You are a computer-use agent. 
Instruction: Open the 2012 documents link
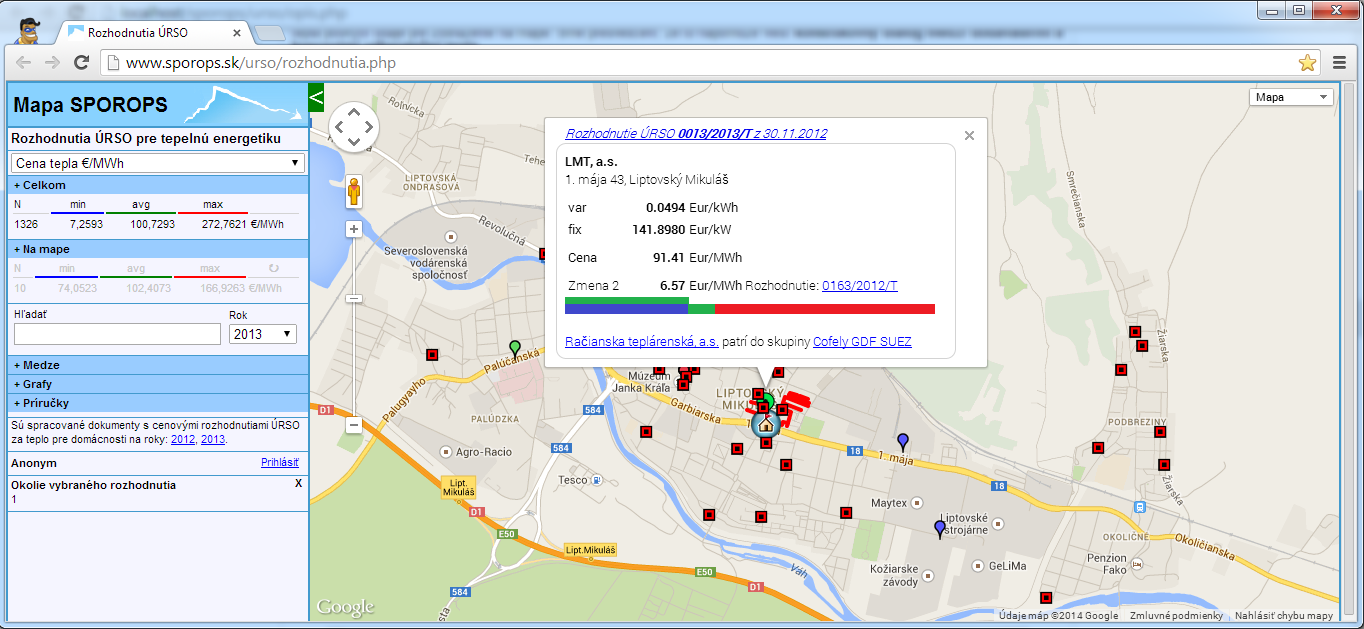click(x=183, y=439)
